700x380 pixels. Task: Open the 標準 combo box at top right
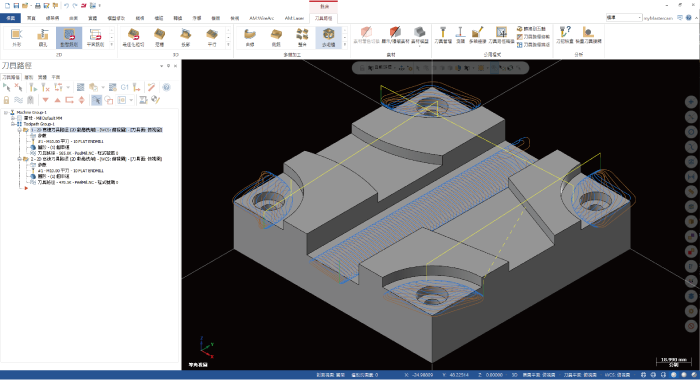pyautogui.click(x=624, y=17)
